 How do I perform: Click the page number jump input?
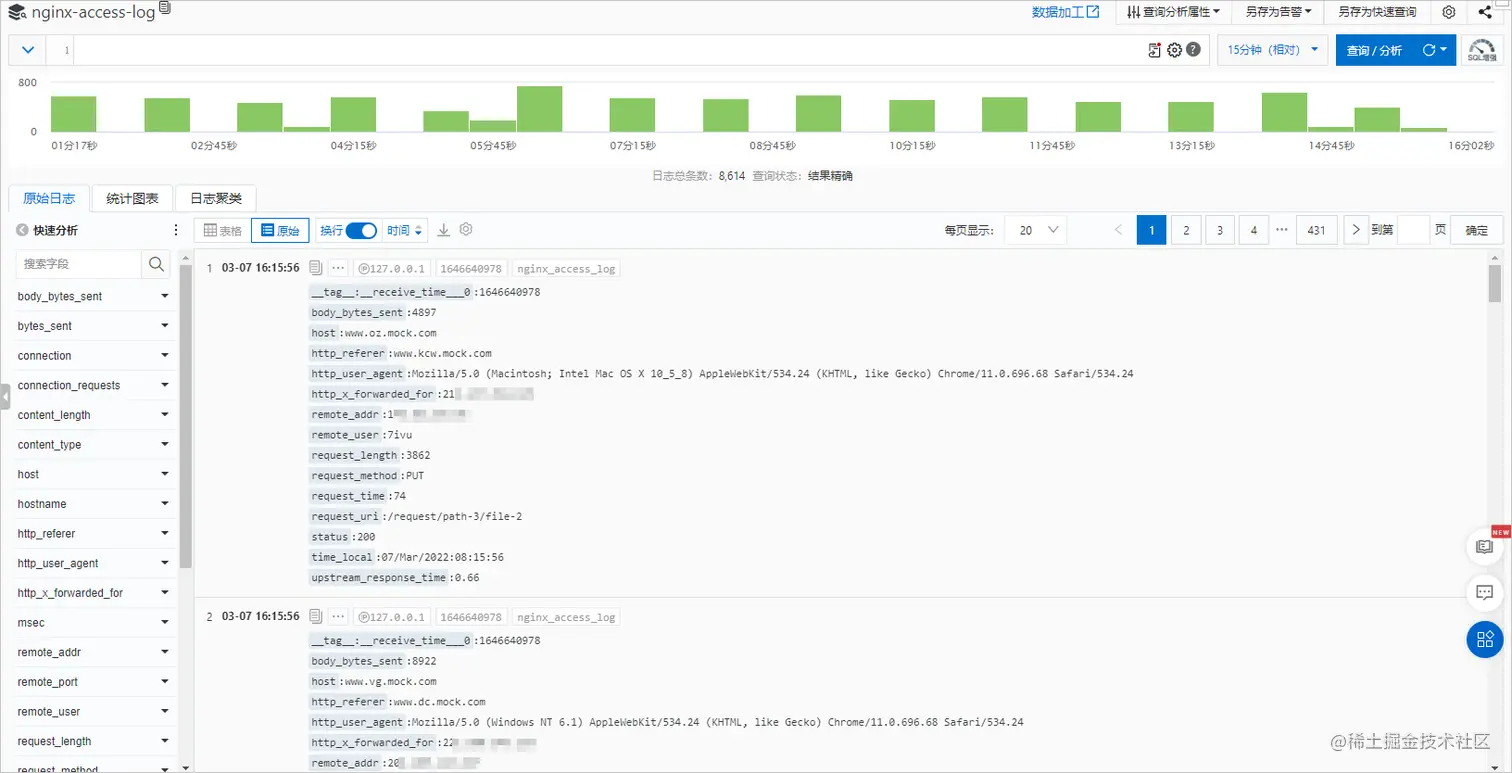[1413, 230]
